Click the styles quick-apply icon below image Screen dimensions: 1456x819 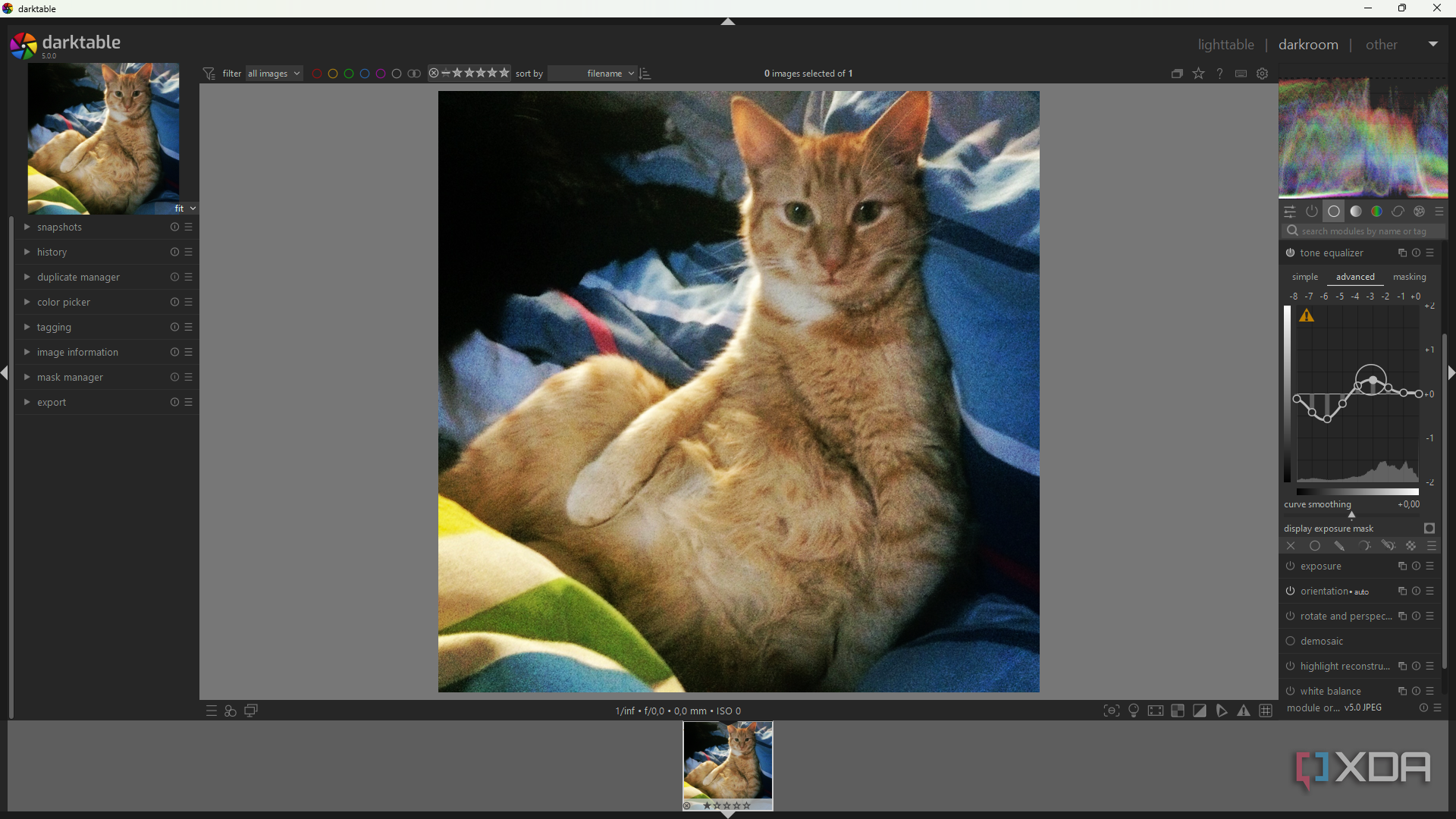click(x=231, y=711)
